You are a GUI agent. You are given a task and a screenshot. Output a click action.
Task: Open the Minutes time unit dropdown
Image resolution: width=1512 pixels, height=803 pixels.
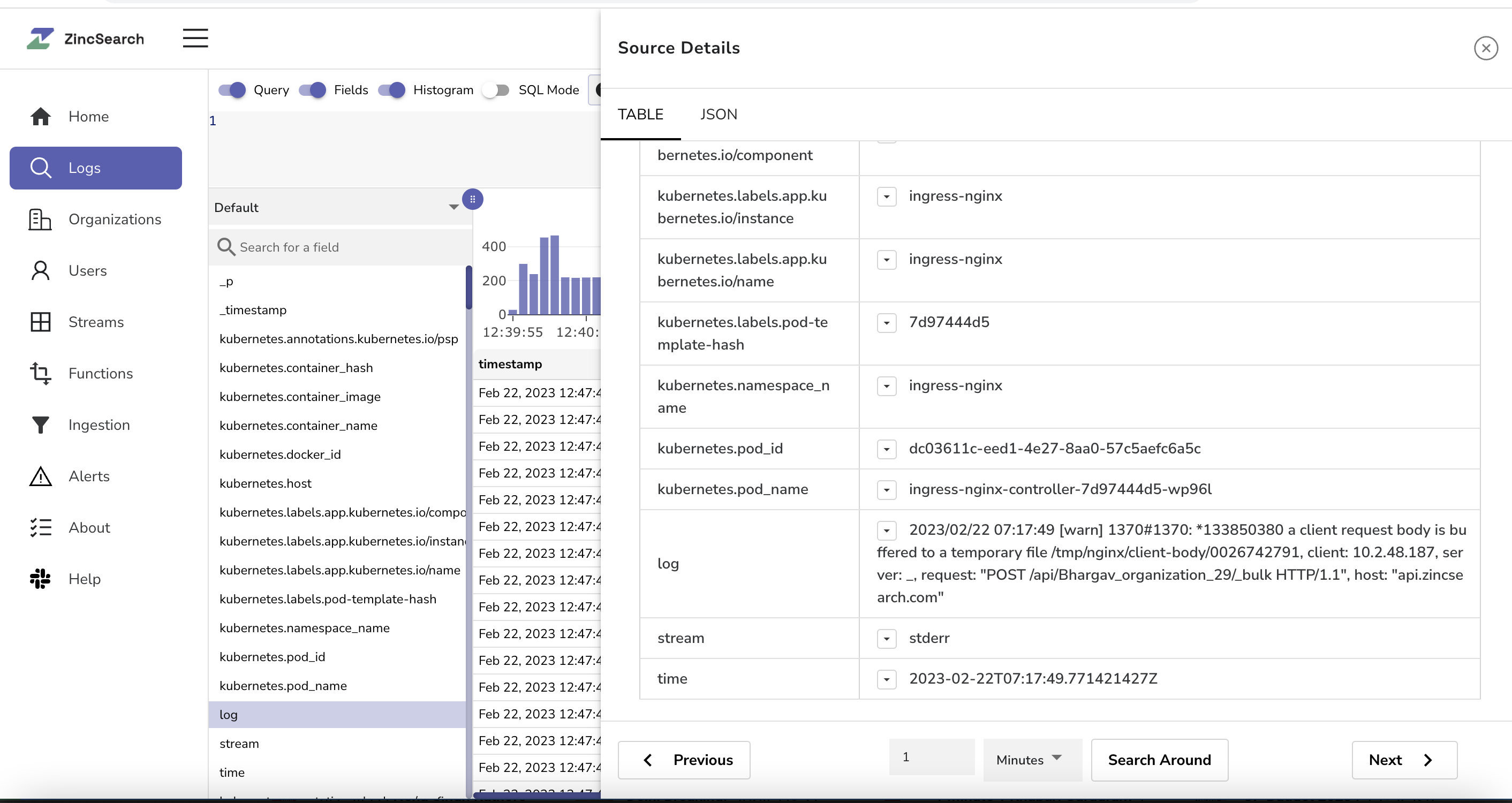1032,760
